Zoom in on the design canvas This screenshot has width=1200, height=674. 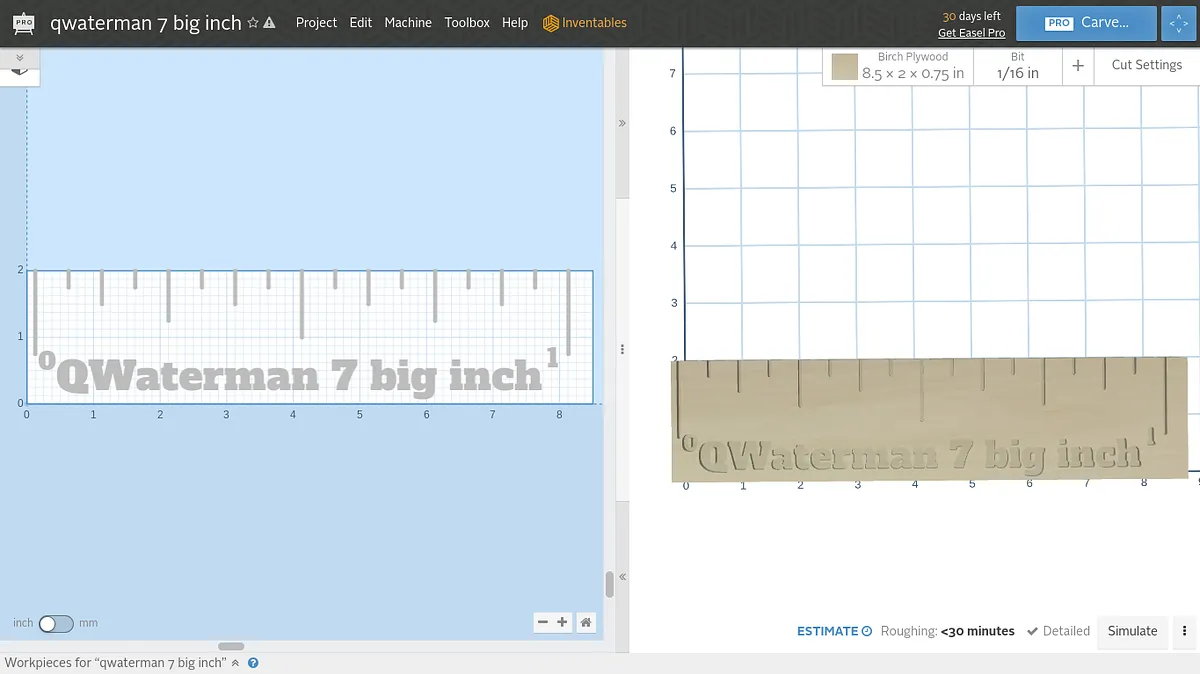click(x=562, y=622)
